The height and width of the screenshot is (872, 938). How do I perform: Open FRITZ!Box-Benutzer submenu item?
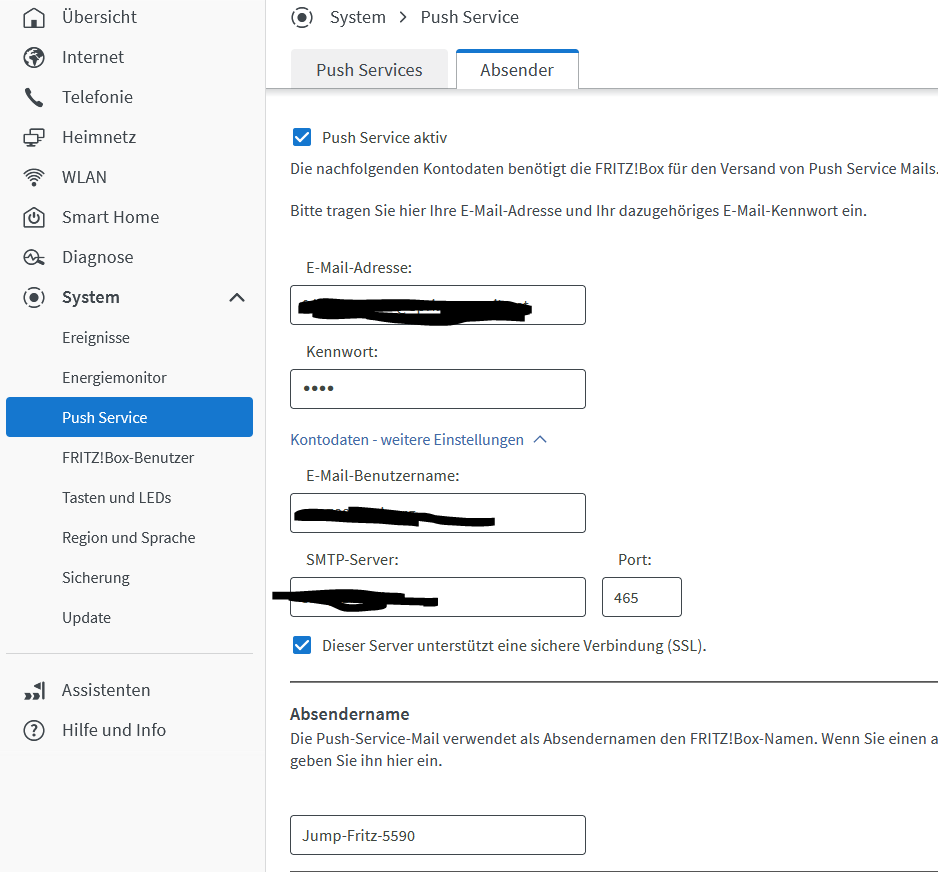129,458
